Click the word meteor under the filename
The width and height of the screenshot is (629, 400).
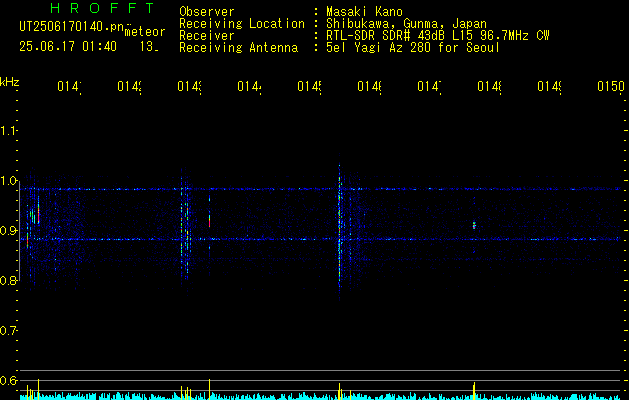(x=145, y=32)
